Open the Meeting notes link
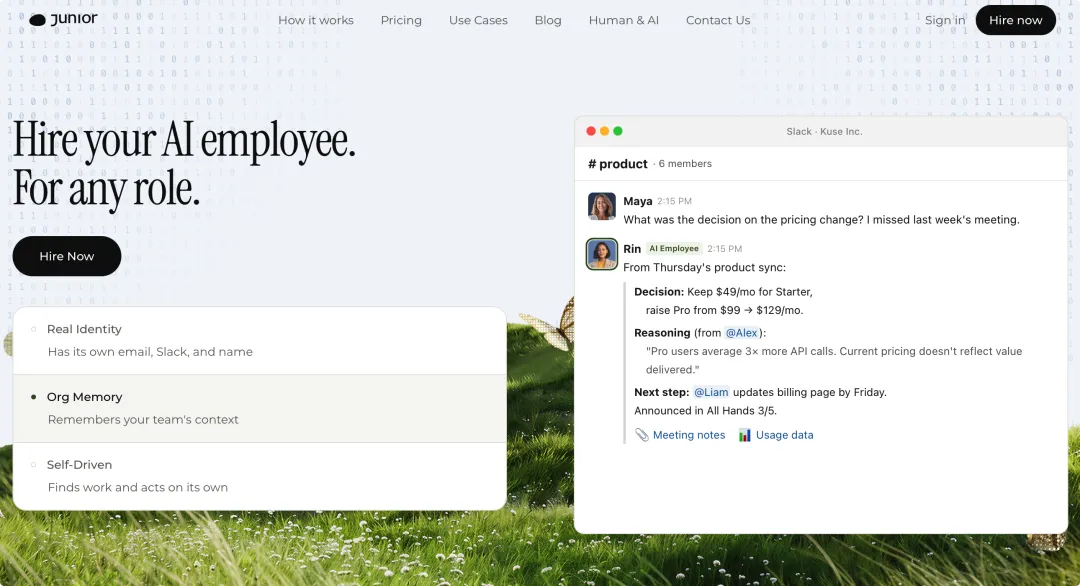Image resolution: width=1080 pixels, height=586 pixels. coord(689,435)
